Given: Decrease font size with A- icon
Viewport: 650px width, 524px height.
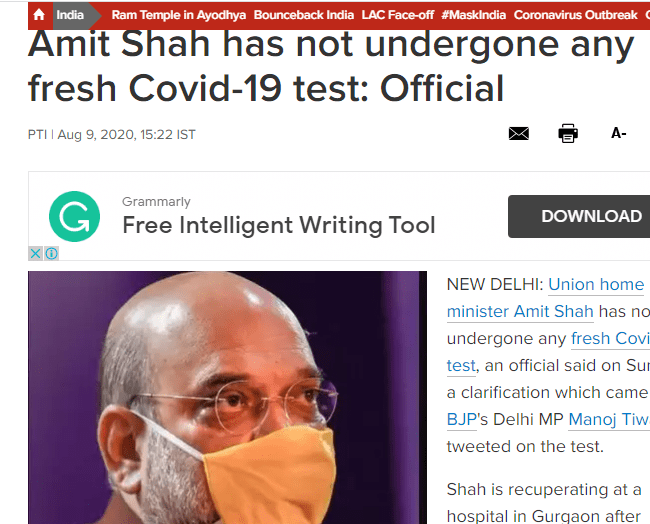Looking at the screenshot, I should click(618, 133).
